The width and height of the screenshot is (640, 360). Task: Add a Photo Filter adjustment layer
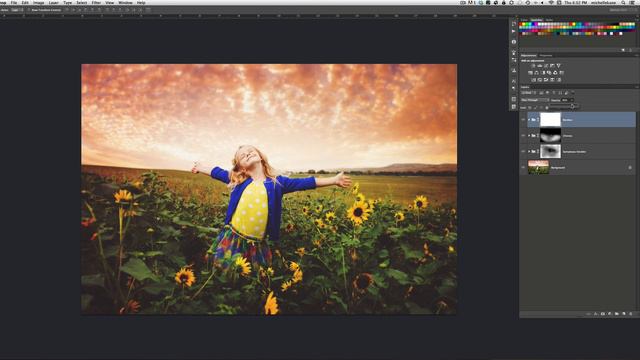point(549,73)
